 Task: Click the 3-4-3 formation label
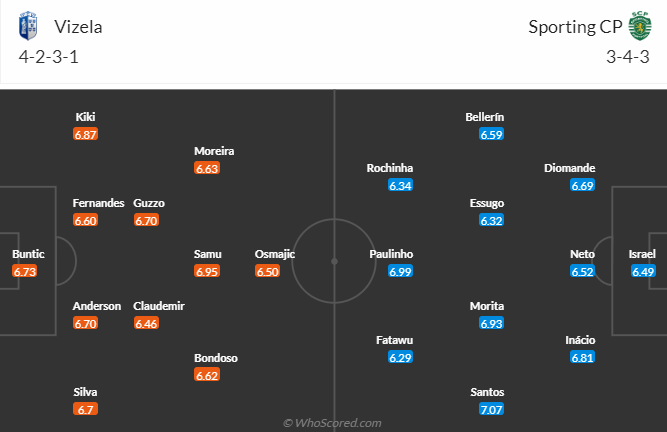628,57
